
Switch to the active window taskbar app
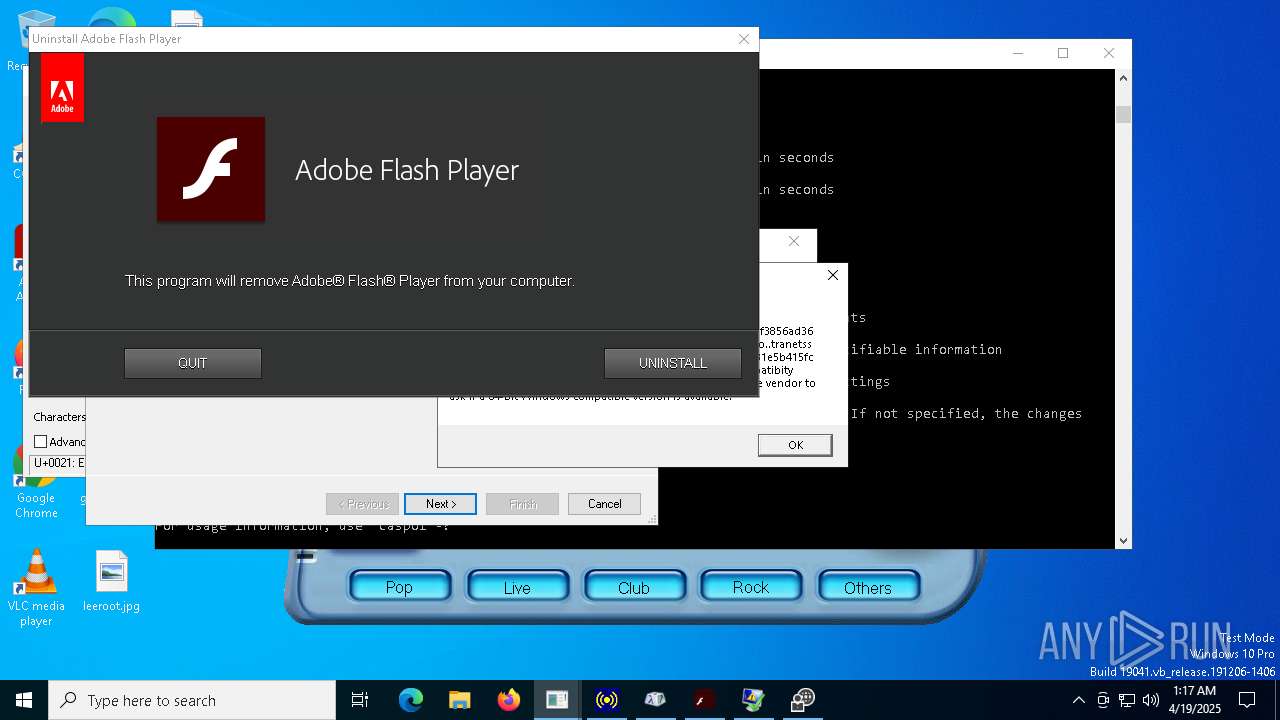(557, 700)
